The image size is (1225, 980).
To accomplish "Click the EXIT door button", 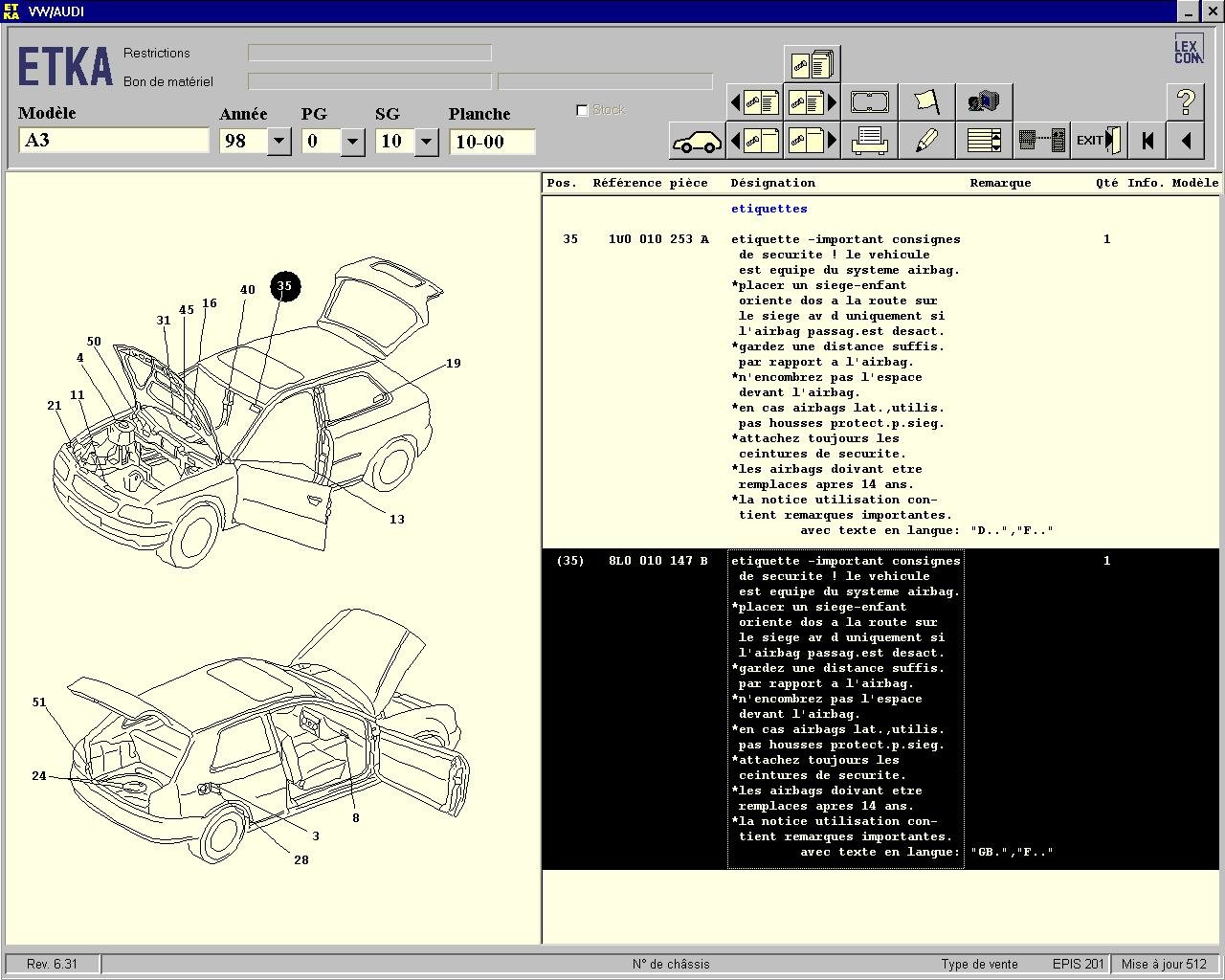I will coord(1098,141).
